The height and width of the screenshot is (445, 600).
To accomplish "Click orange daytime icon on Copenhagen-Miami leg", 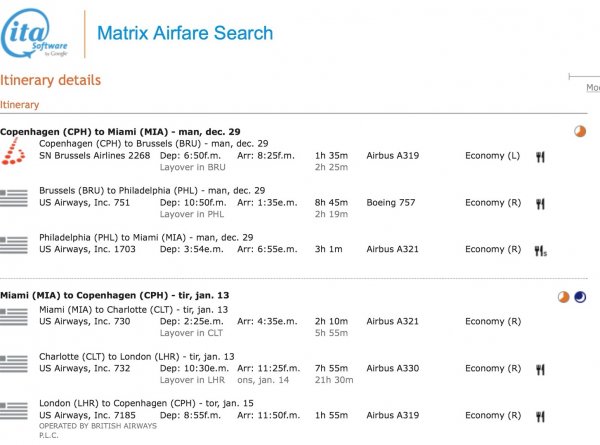I will [x=581, y=131].
